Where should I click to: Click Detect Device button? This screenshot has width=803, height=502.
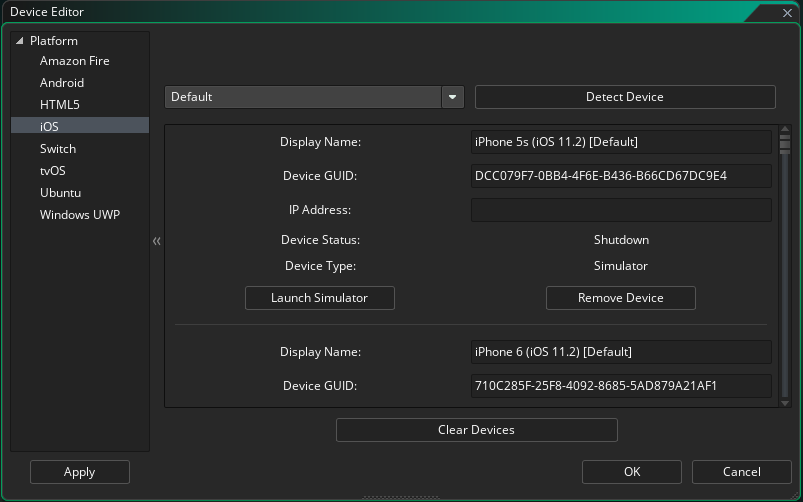pos(625,97)
